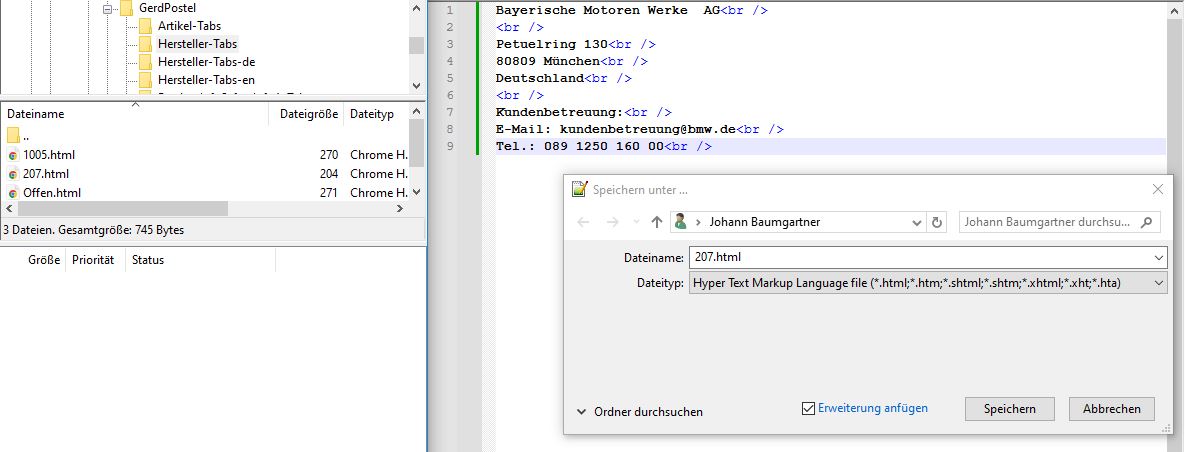Toggle 'Erweiterung anfügen' checkbox
1185x452 pixels.
point(809,408)
